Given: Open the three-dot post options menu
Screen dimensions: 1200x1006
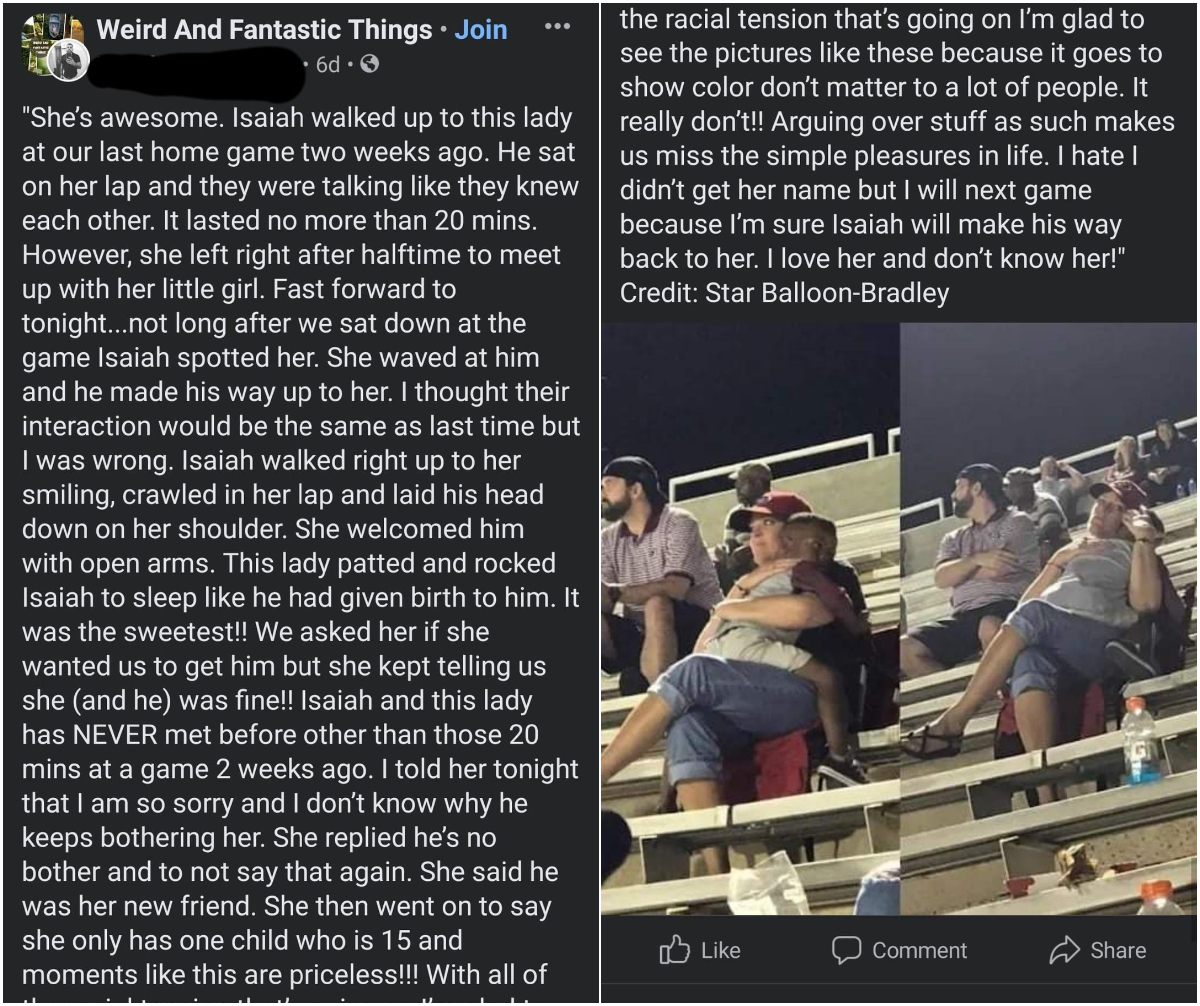Looking at the screenshot, I should (557, 27).
